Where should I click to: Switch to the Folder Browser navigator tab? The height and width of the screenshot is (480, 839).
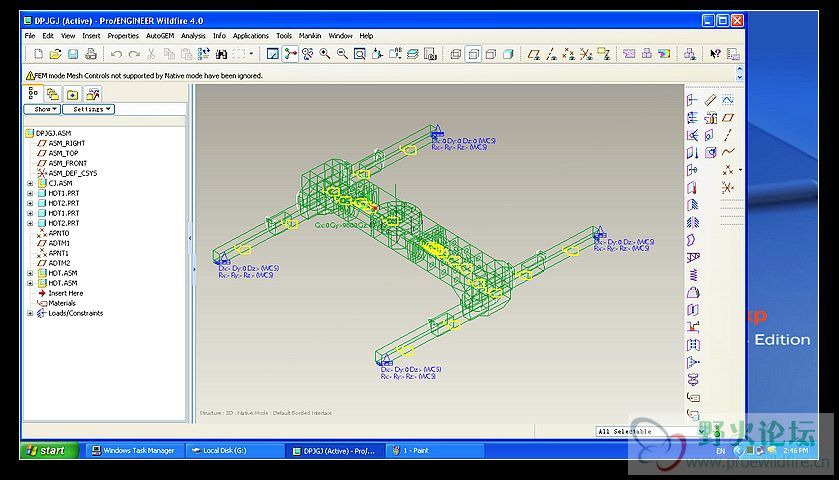pos(52,94)
